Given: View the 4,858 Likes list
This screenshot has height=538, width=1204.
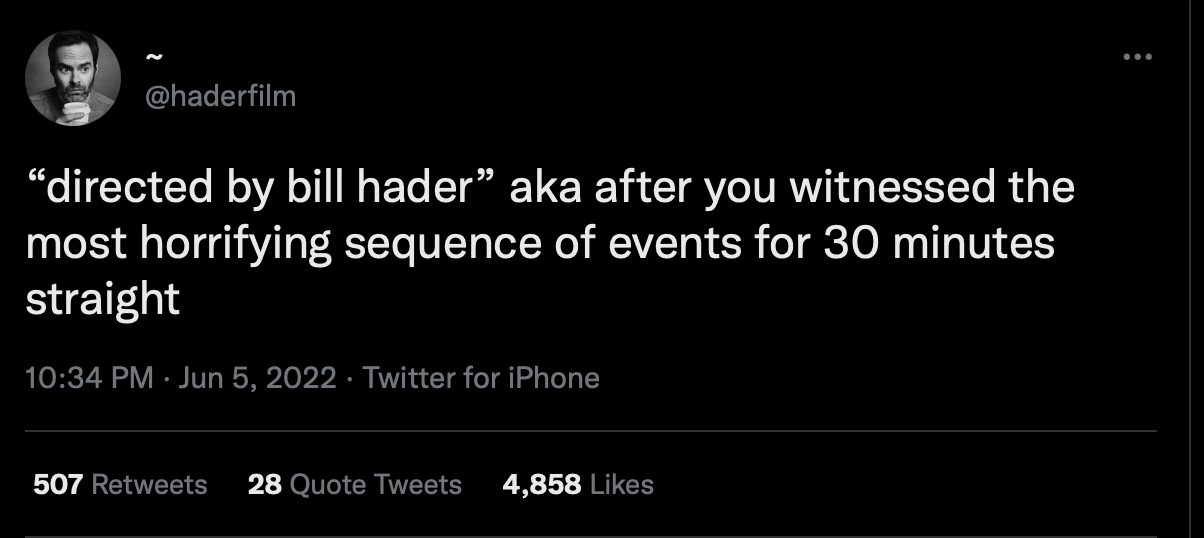Looking at the screenshot, I should pos(578,485).
